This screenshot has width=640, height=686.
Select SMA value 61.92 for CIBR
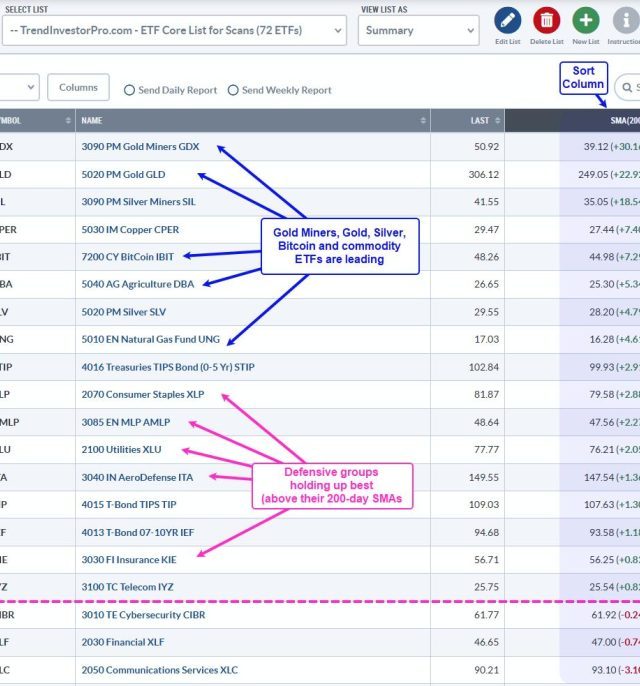(x=604, y=615)
